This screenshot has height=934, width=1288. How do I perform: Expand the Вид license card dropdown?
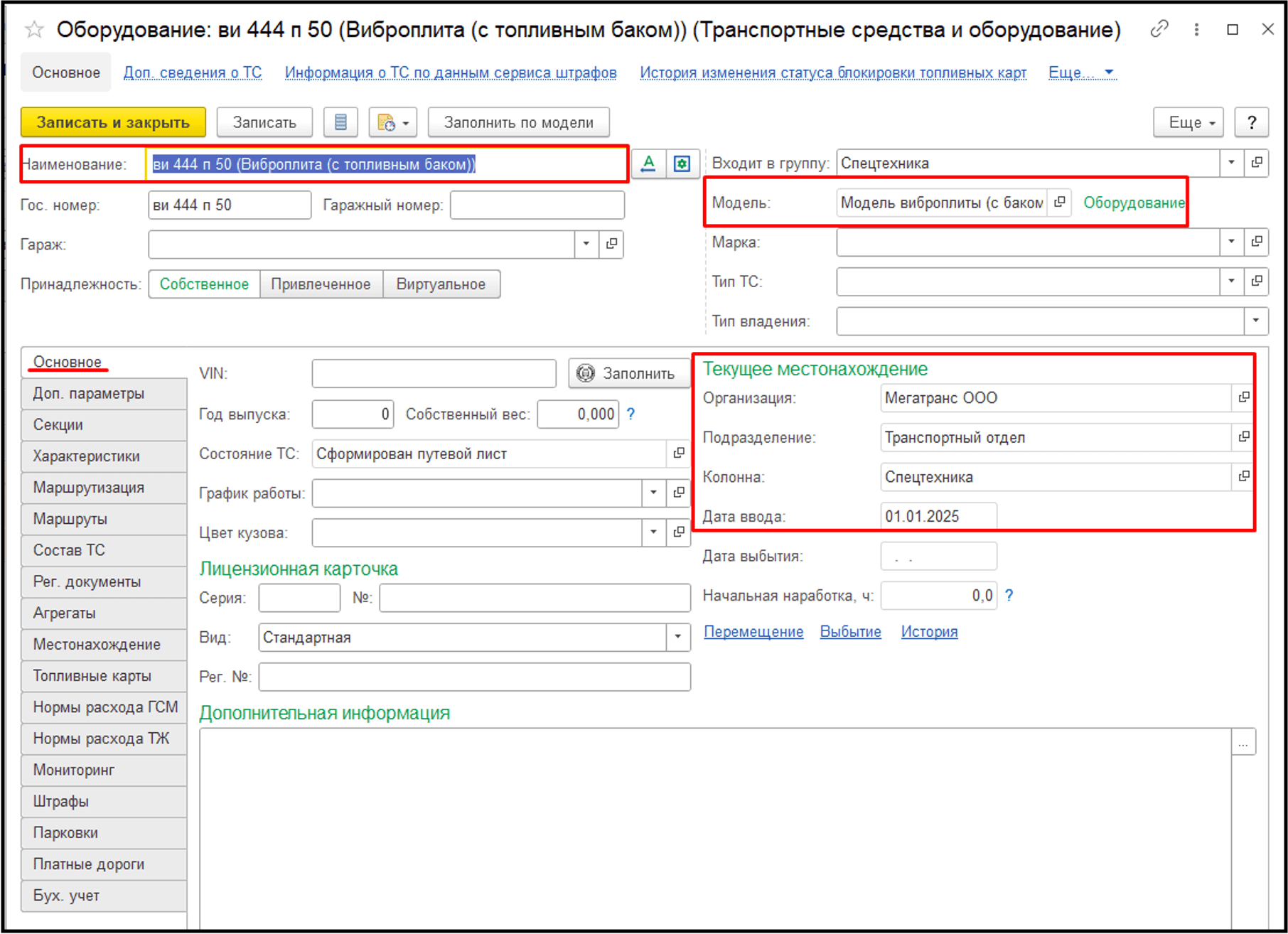[677, 638]
